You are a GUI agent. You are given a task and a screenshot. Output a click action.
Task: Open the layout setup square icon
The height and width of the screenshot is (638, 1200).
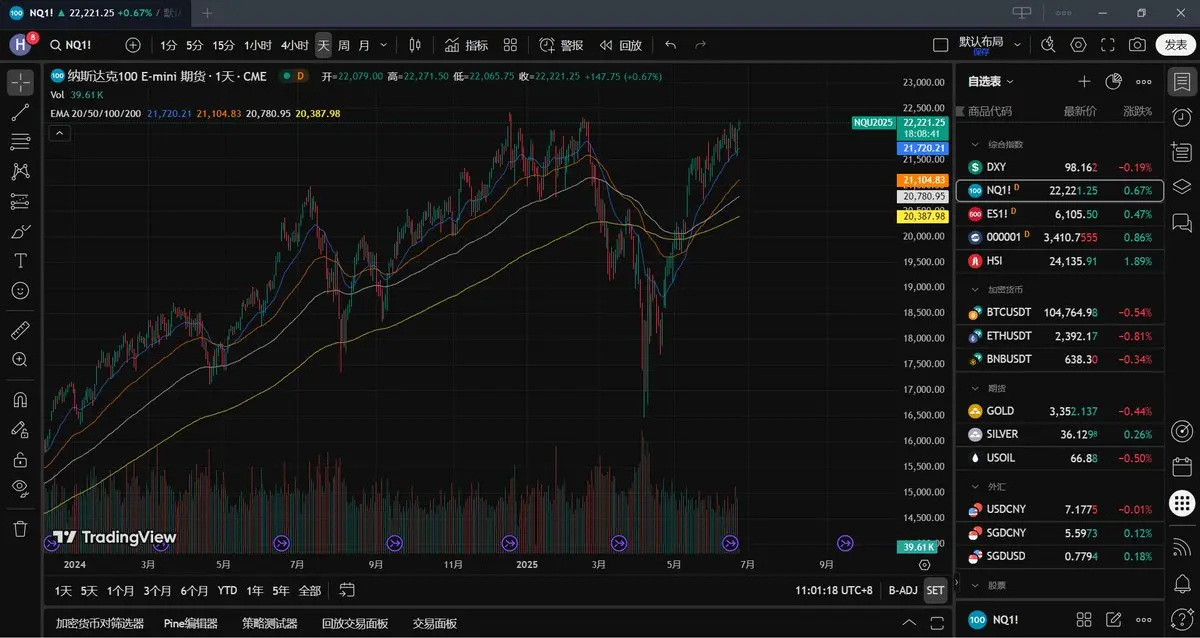[x=939, y=45]
